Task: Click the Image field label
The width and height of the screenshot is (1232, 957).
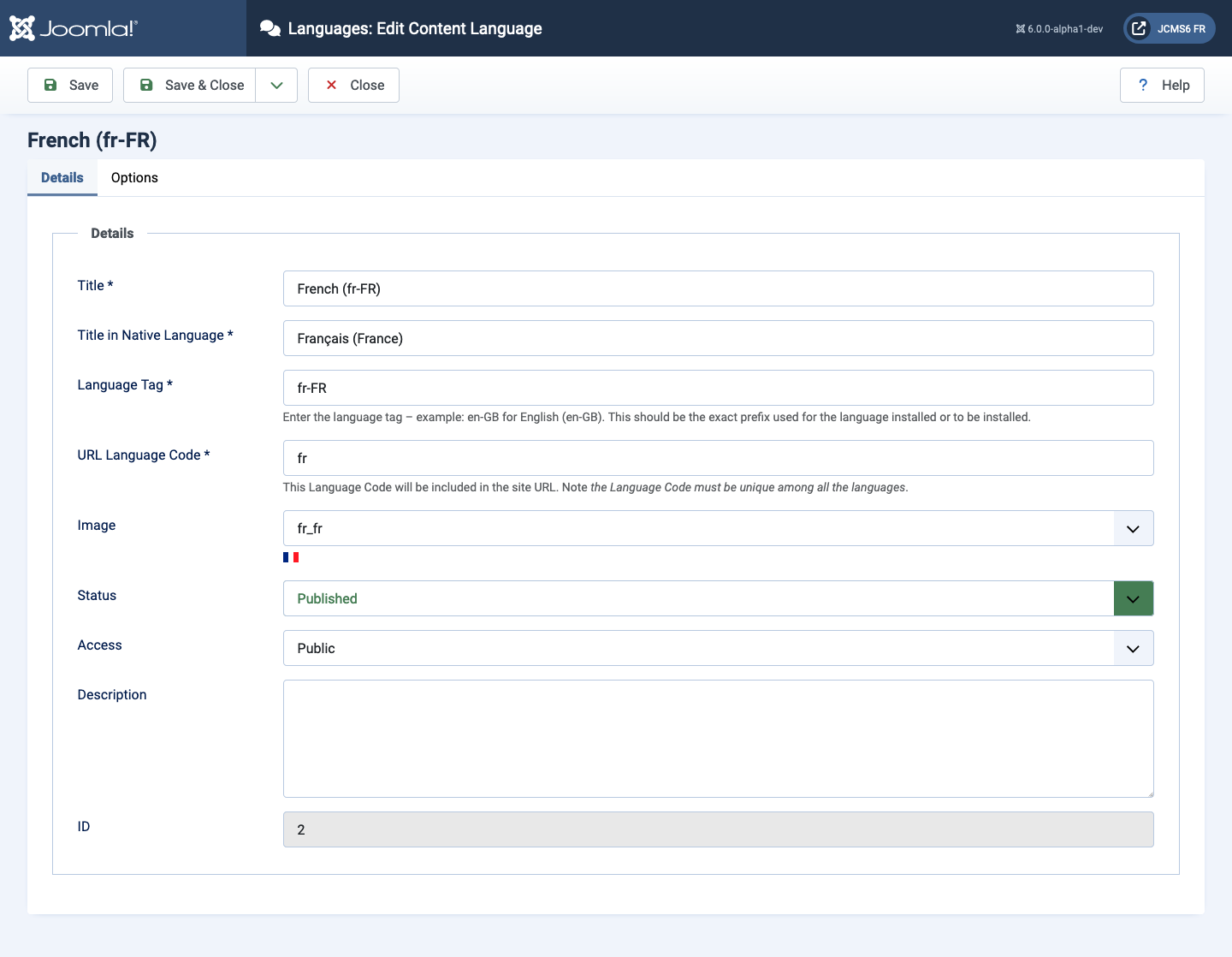Action: click(97, 525)
